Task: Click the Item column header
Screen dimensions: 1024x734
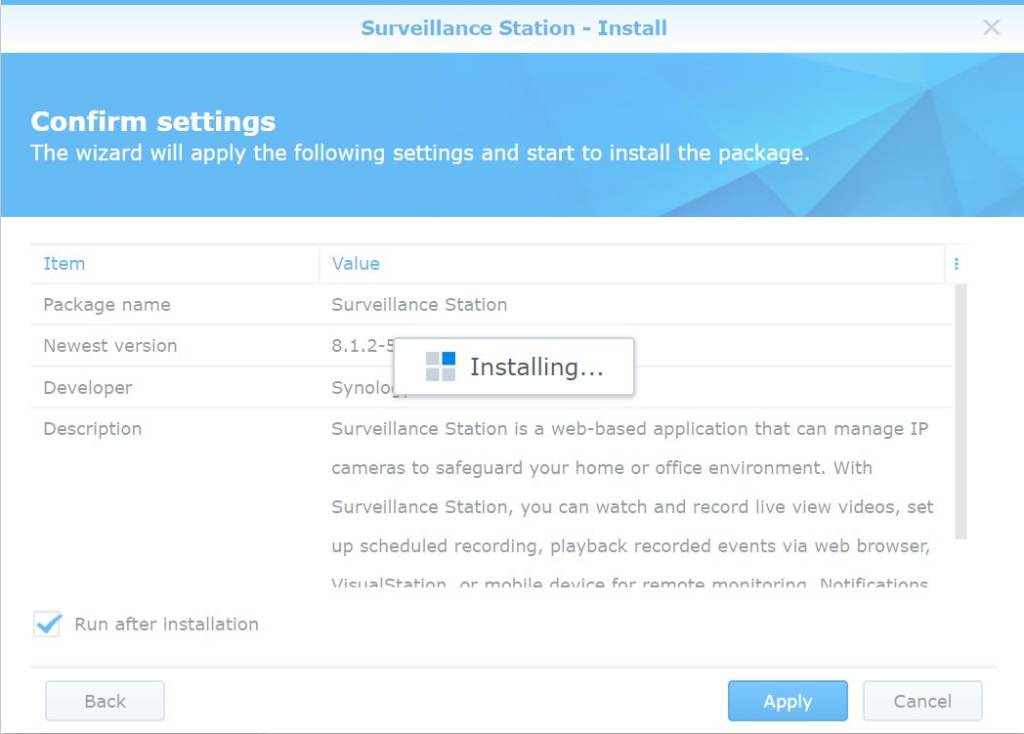Action: click(x=175, y=264)
